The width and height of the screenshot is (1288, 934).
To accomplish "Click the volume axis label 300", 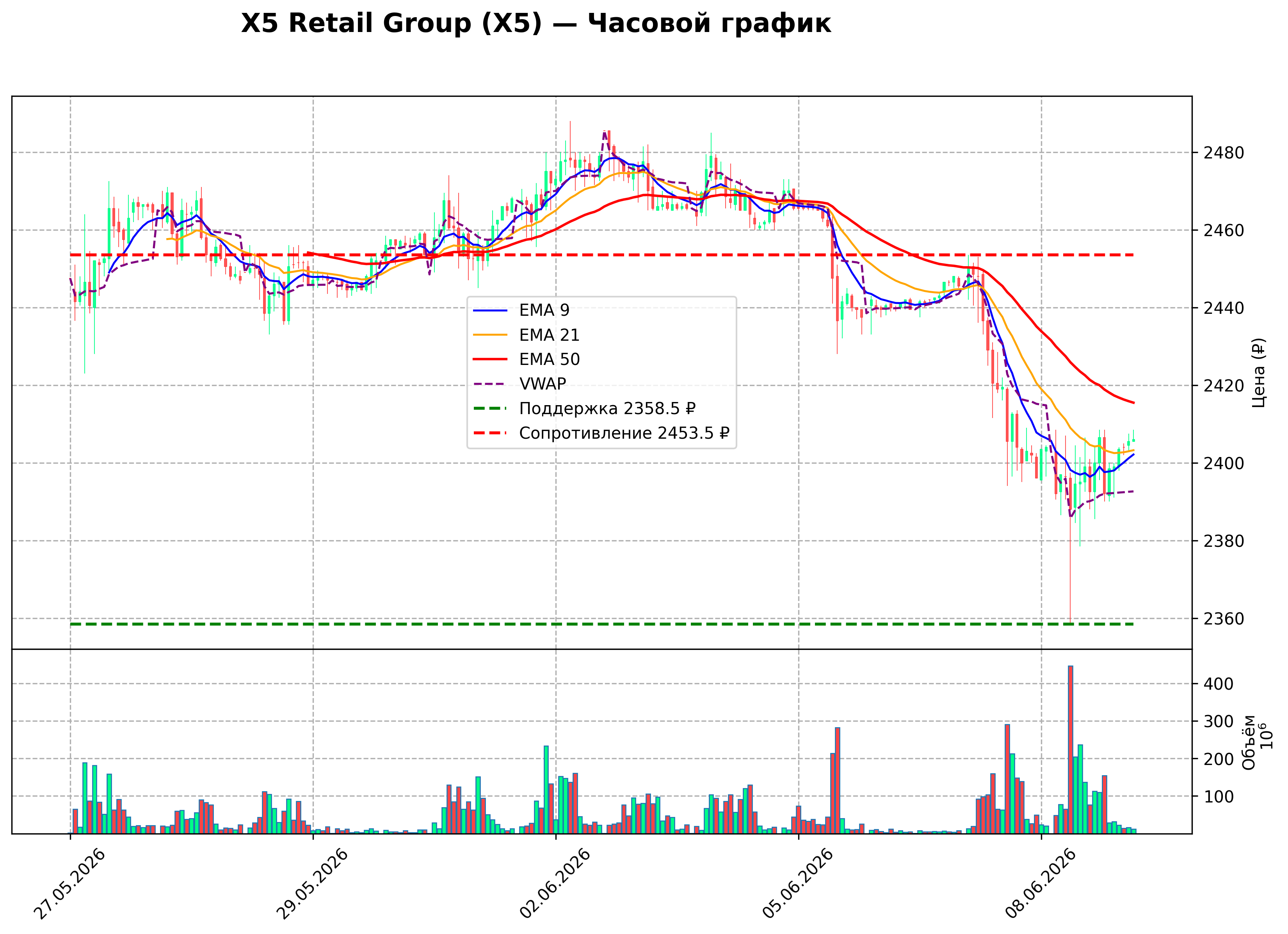I will [x=1219, y=722].
